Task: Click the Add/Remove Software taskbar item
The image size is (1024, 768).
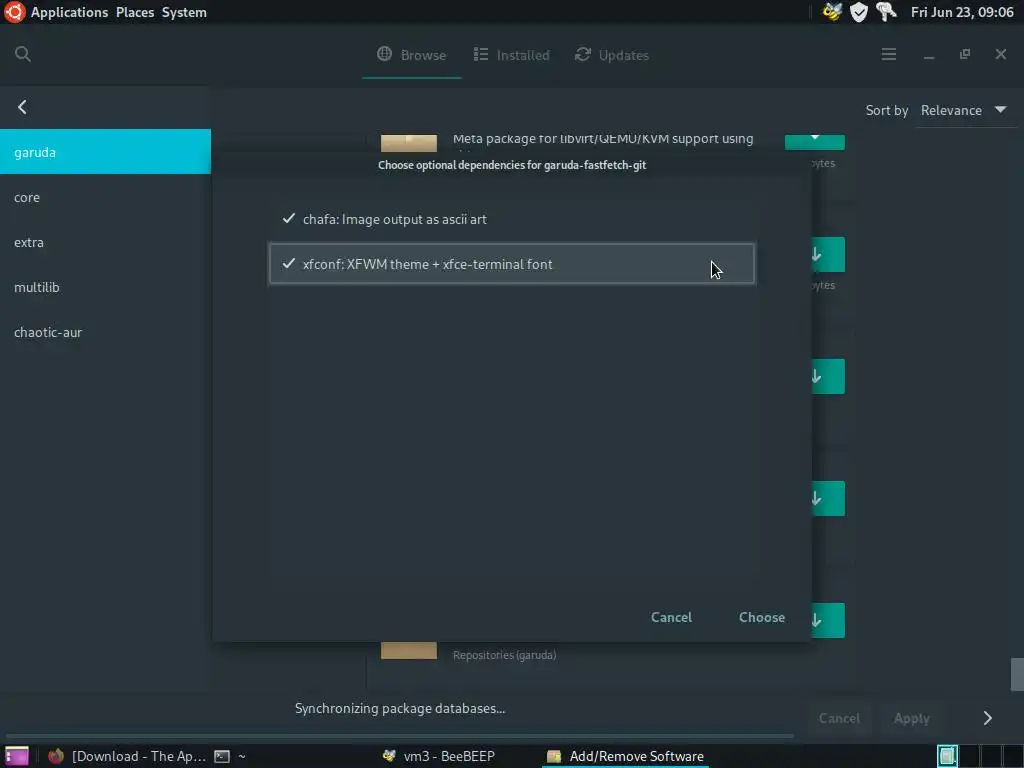Action: coord(626,756)
